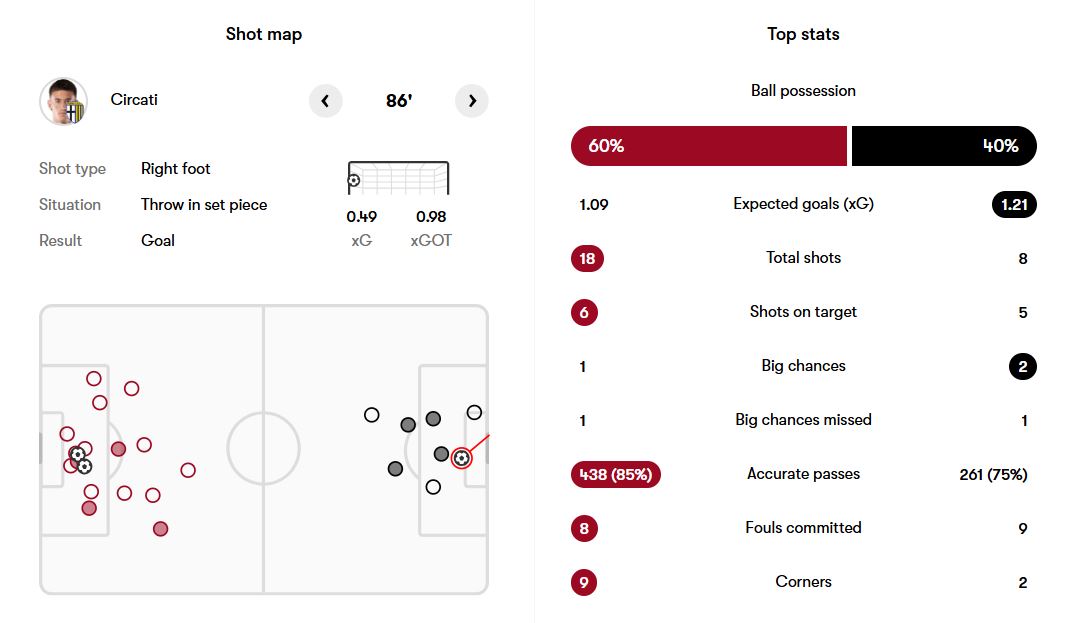Select the upper-left crimson shot inside the penalty box
This screenshot has height=623, width=1069.
94,379
